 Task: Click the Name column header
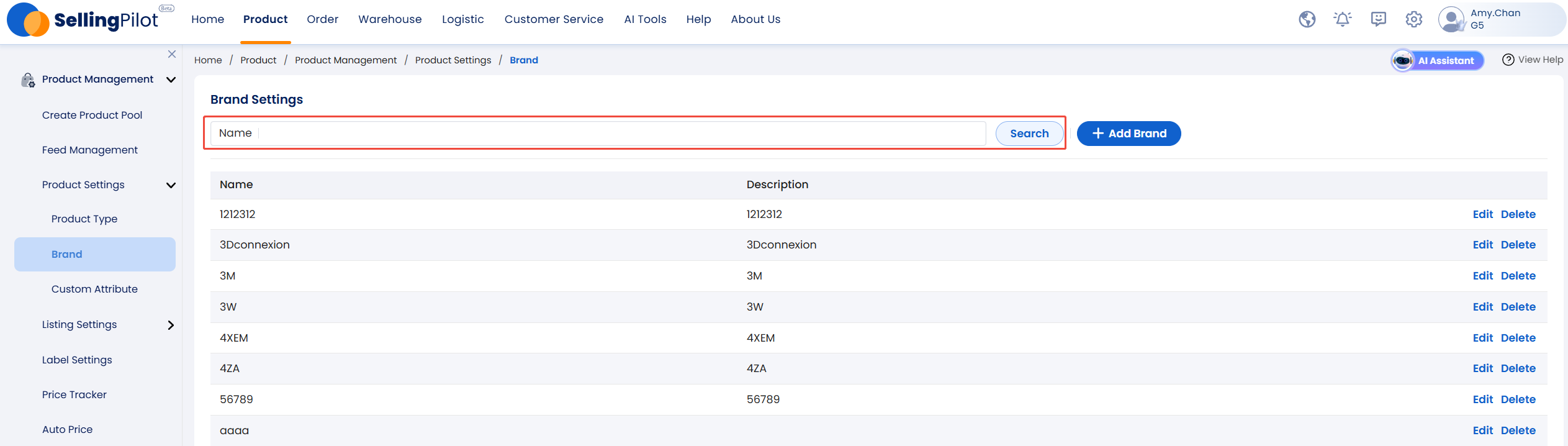pos(237,184)
